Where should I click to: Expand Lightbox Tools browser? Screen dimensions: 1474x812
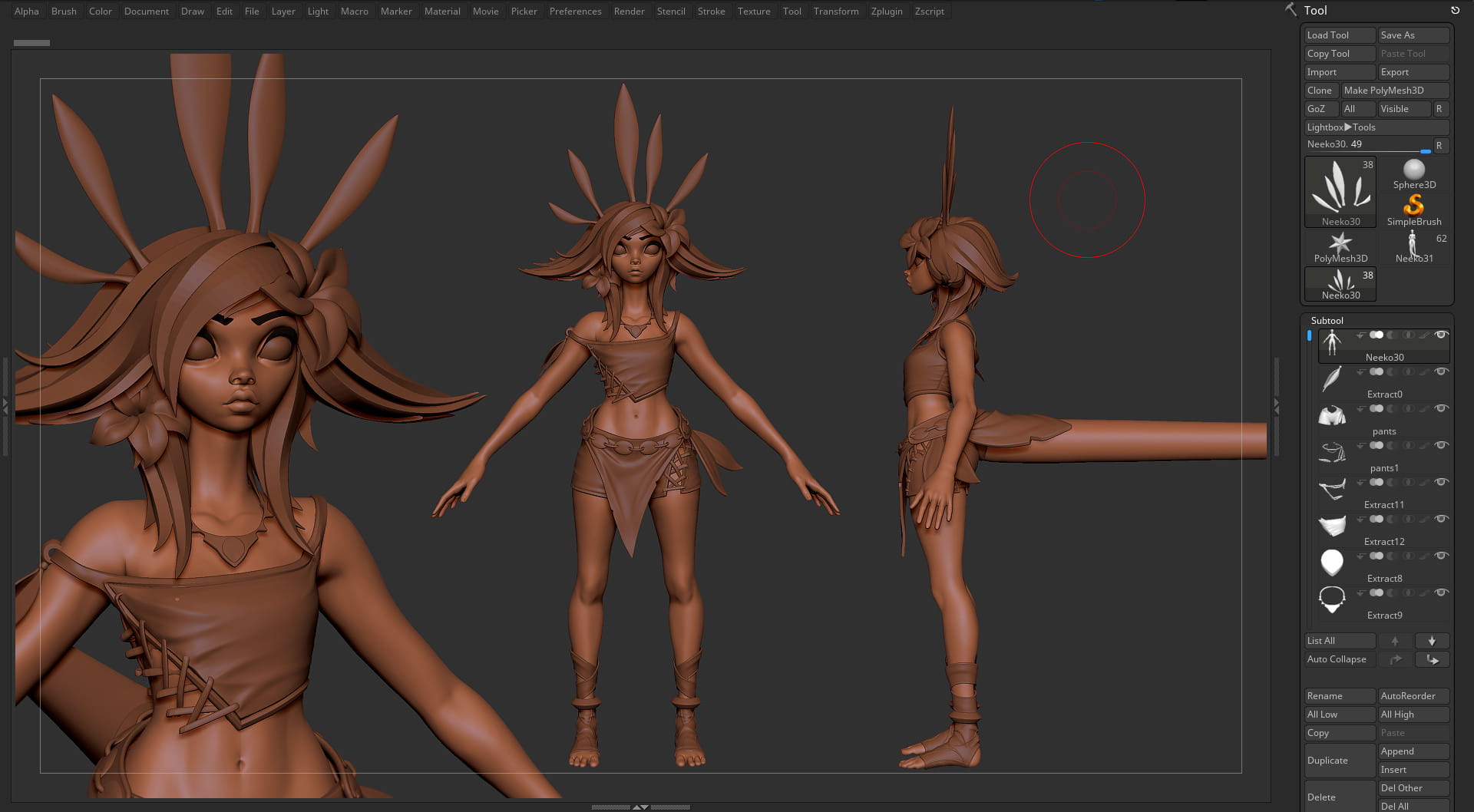pos(1377,127)
